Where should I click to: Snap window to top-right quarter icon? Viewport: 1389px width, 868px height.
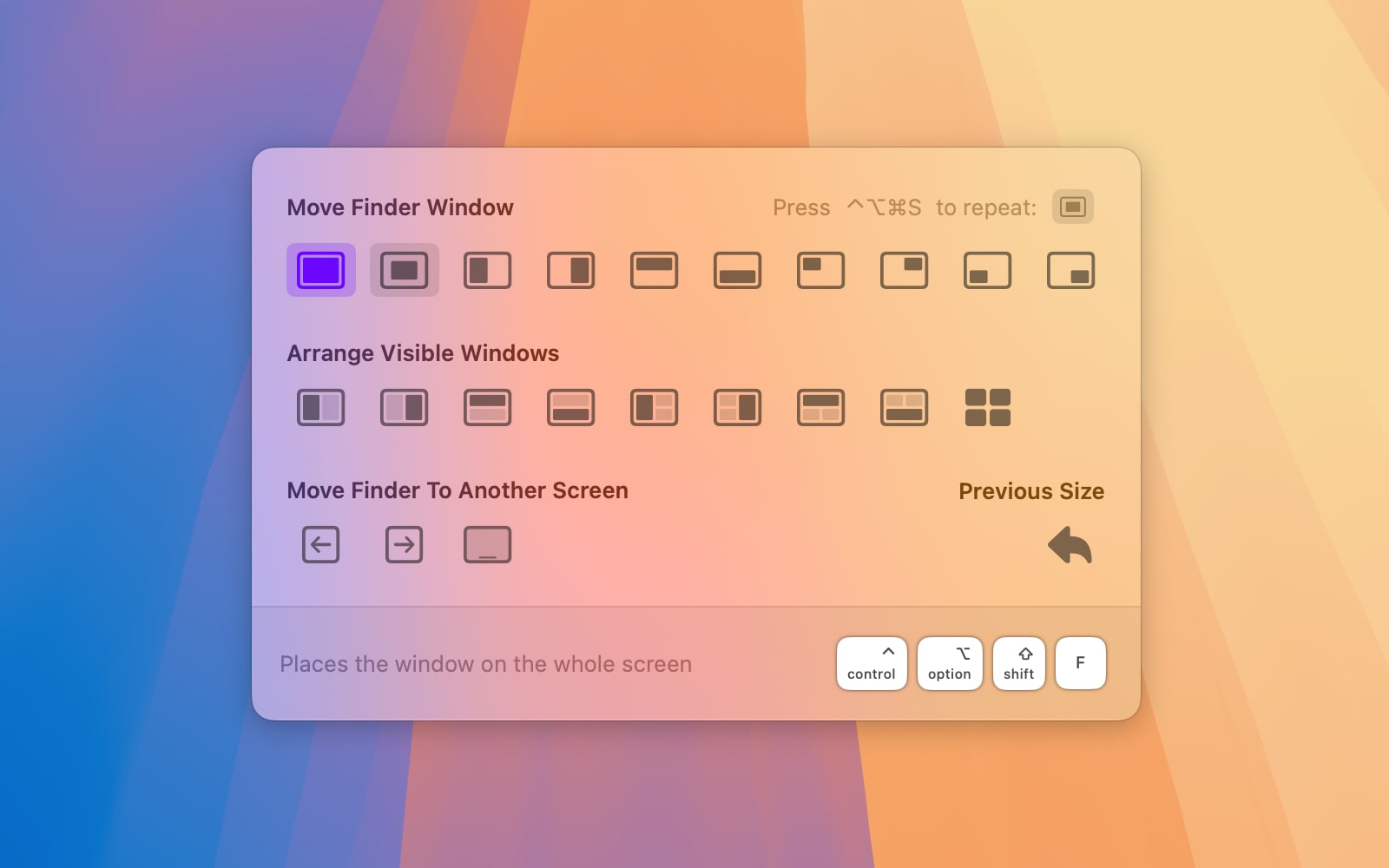905,270
